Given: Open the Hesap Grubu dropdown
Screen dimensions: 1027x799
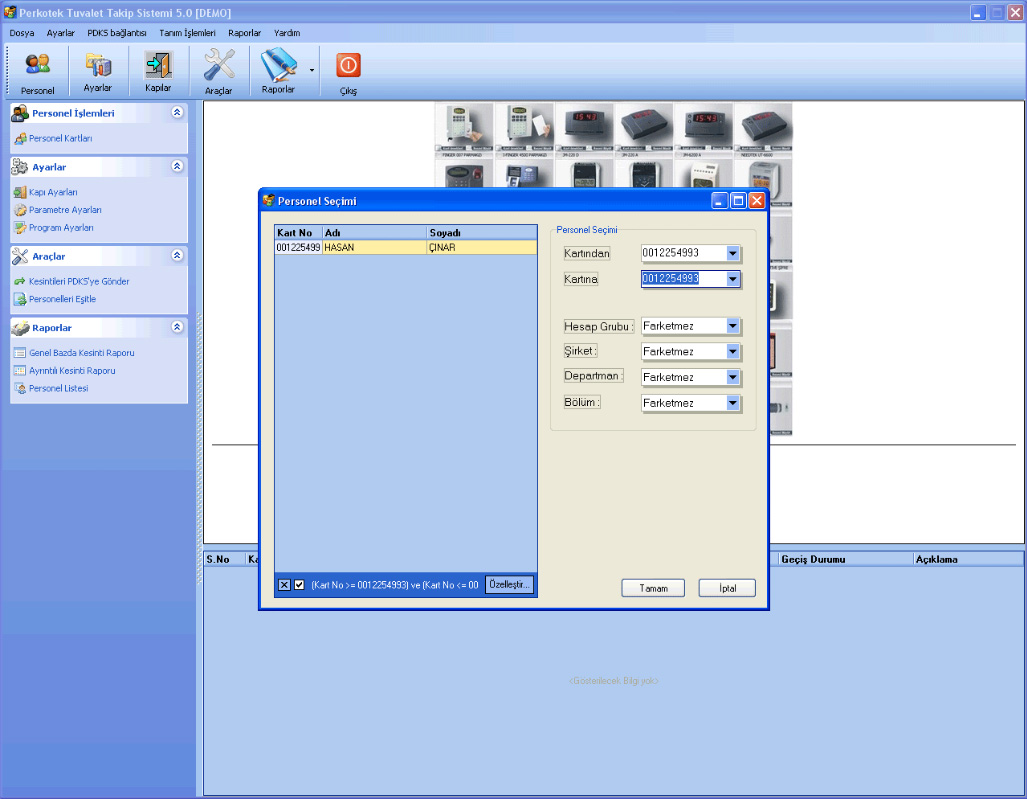Looking at the screenshot, I should (733, 325).
